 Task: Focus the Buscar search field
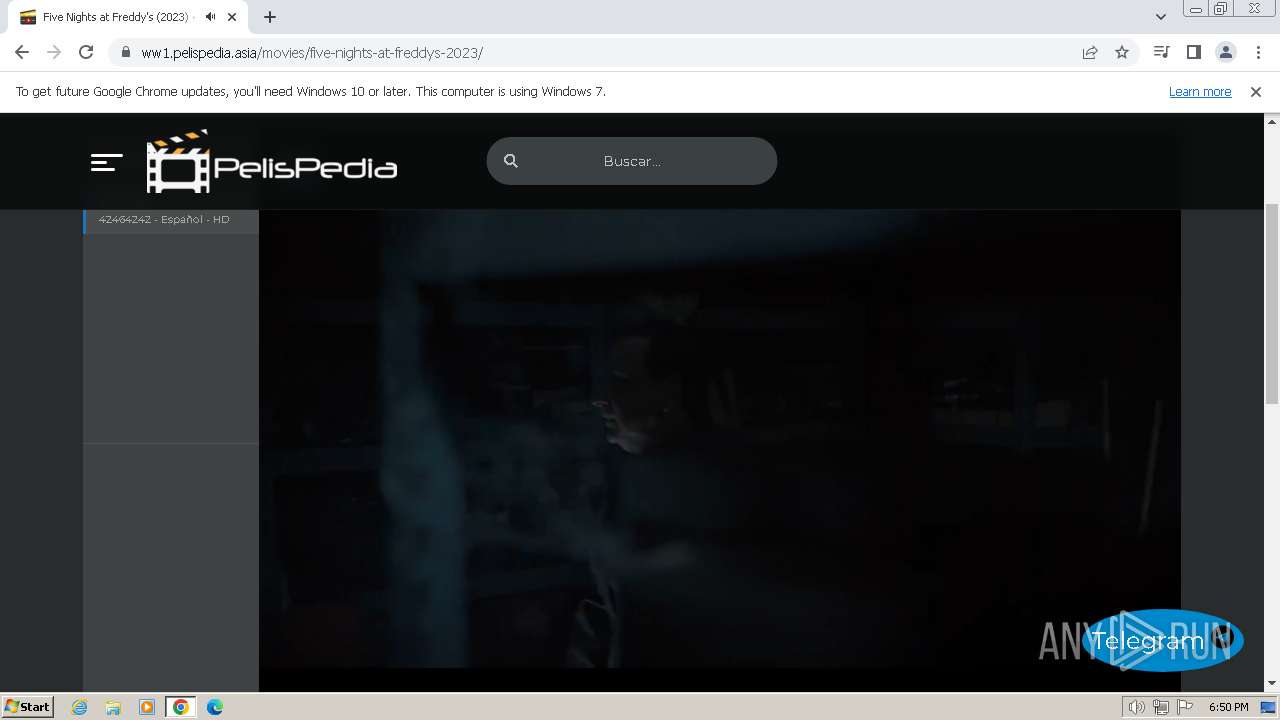632,161
